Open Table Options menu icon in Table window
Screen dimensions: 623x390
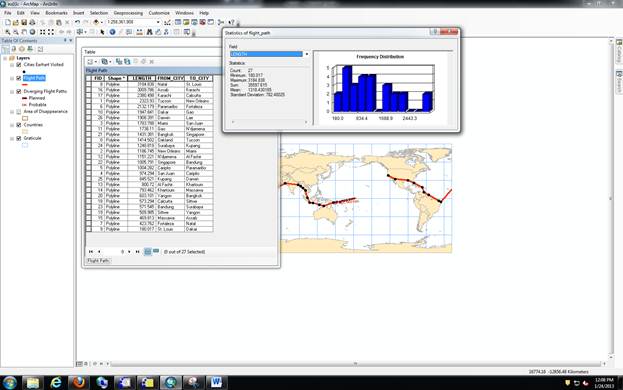[91, 62]
